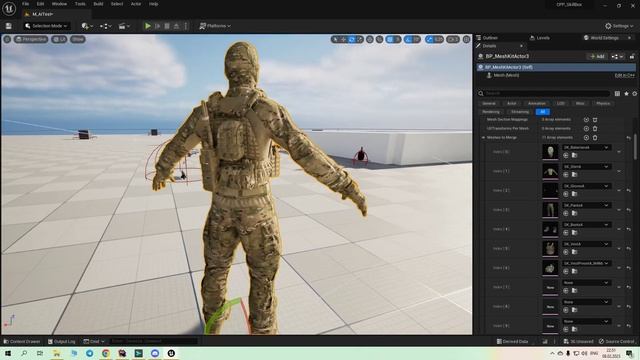Image resolution: width=640 pixels, height=360 pixels.
Task: Open Source Control status menu
Action: click(616, 341)
